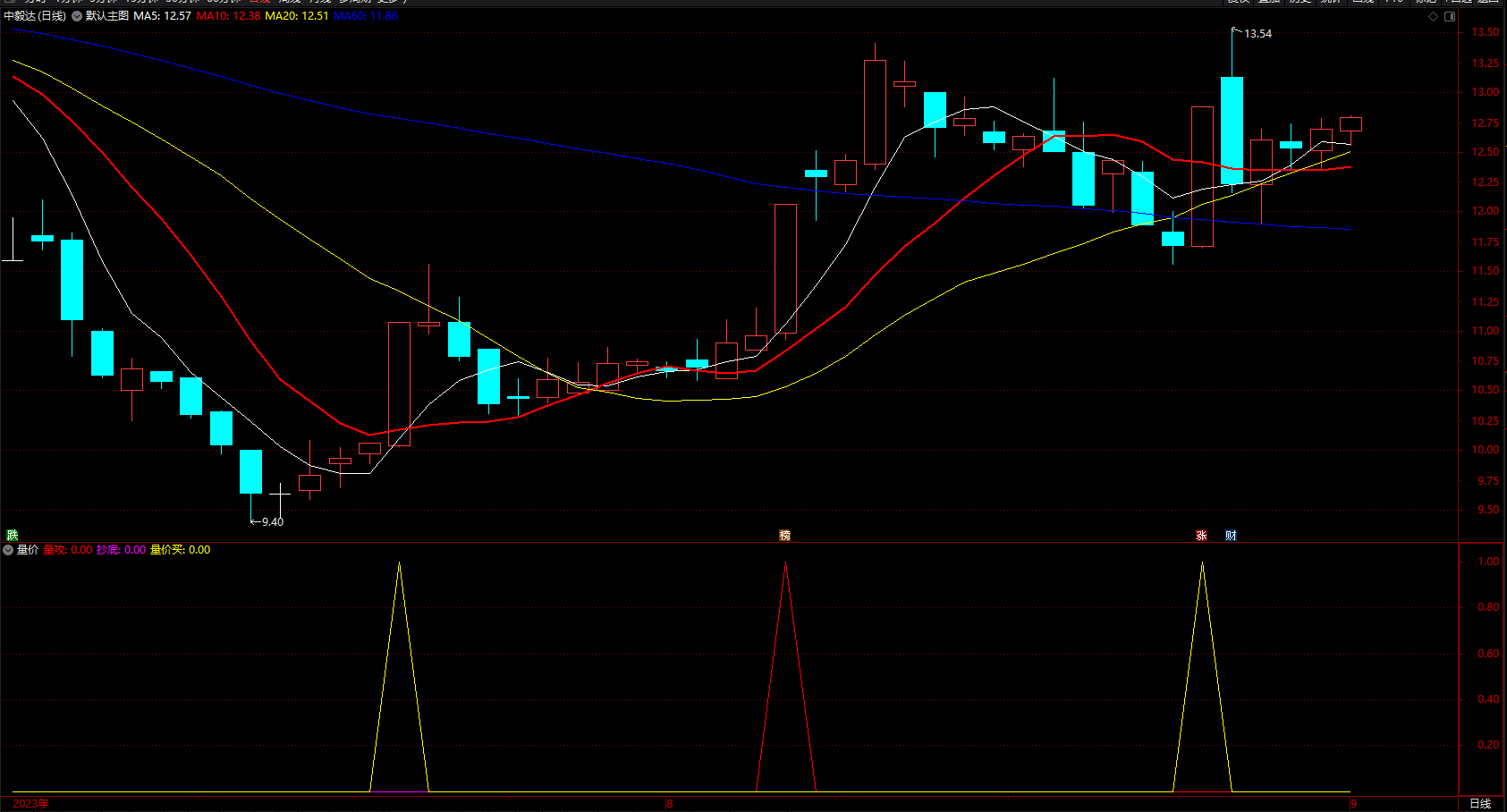Image resolution: width=1507 pixels, height=812 pixels.
Task: Click the cyan candlestick above the 9.40 low
Action: (250, 471)
